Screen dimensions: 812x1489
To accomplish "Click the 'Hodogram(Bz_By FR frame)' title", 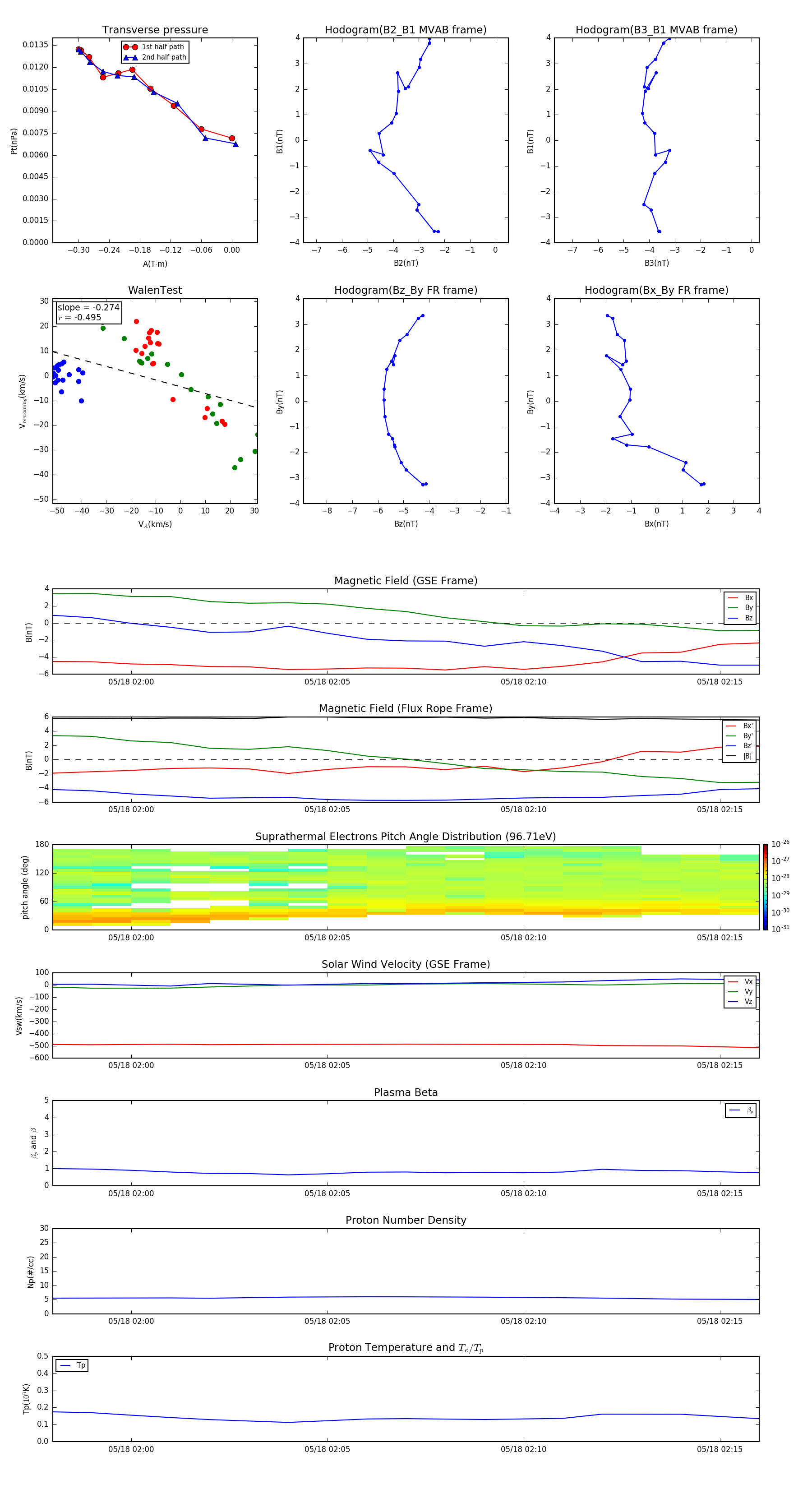I will pos(406,290).
